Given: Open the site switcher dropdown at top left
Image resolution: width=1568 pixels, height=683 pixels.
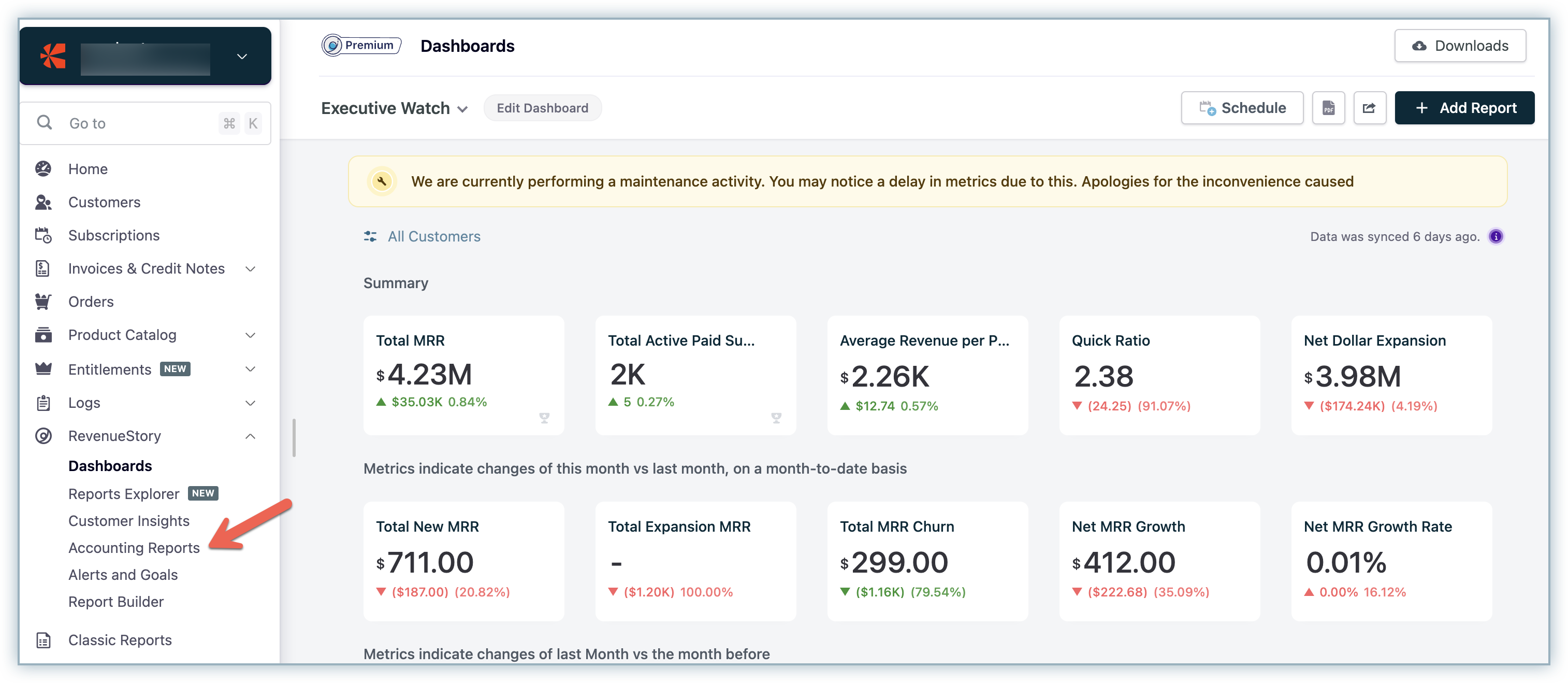Looking at the screenshot, I should pyautogui.click(x=242, y=56).
